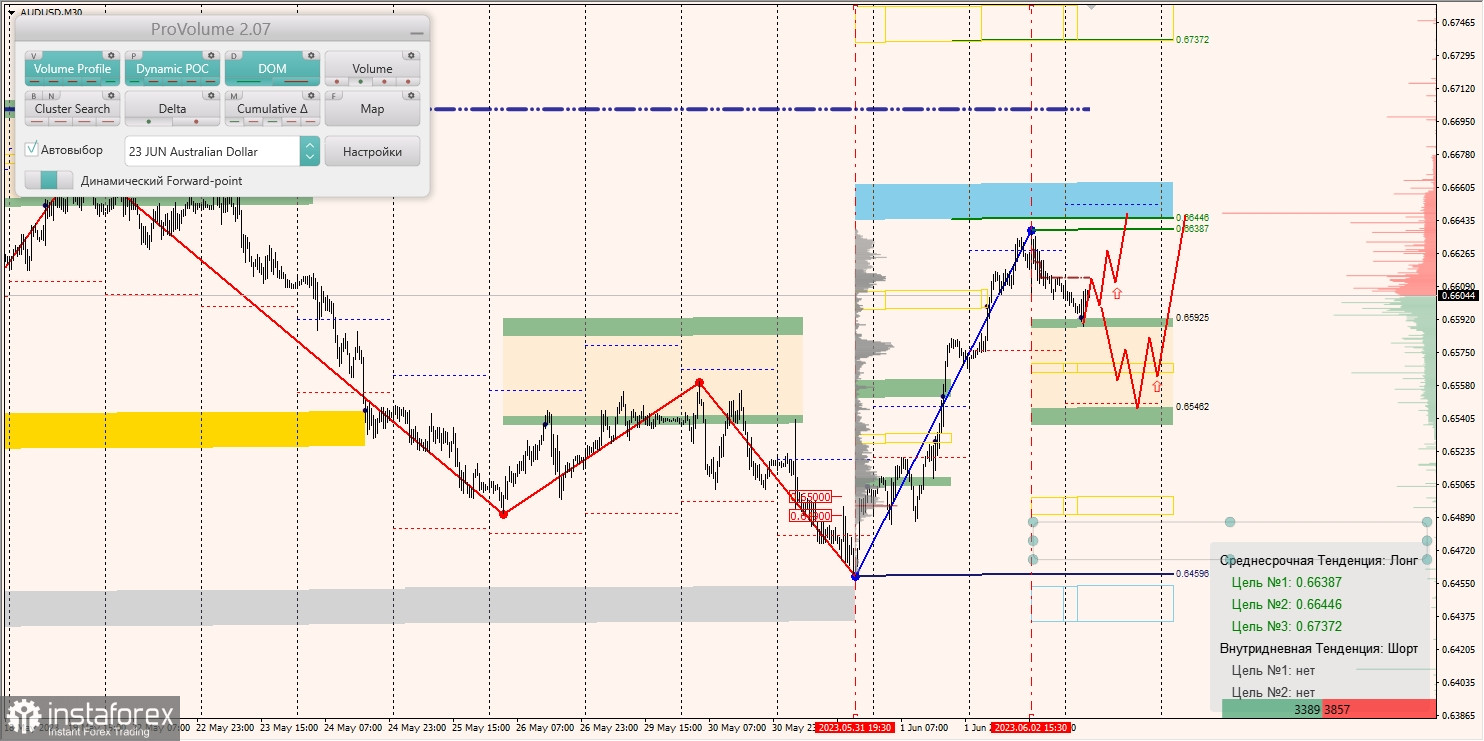Enable the Volume indicator
The height and width of the screenshot is (741, 1484).
point(372,69)
